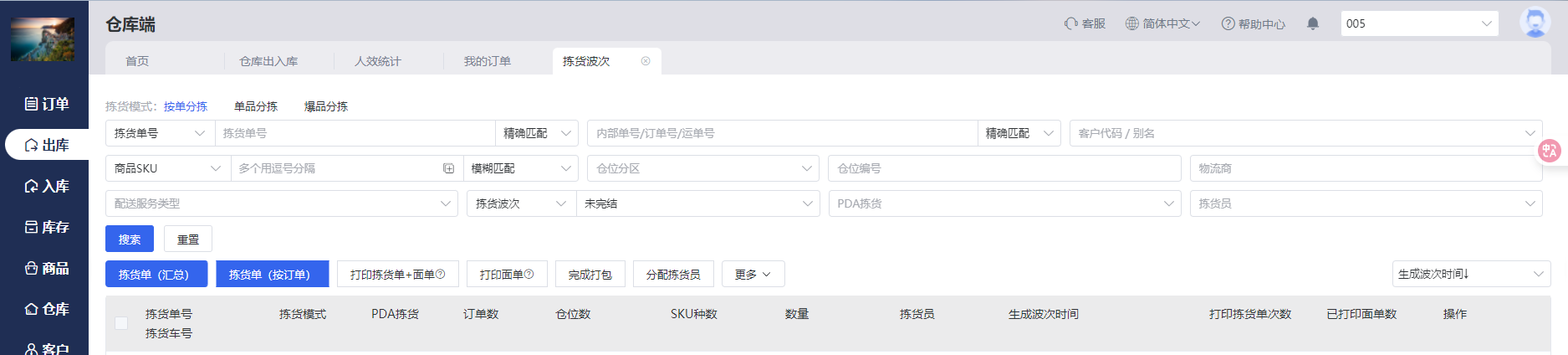Click the floating translate icon on right edge
This screenshot has height=355, width=1568.
coord(1549,151)
